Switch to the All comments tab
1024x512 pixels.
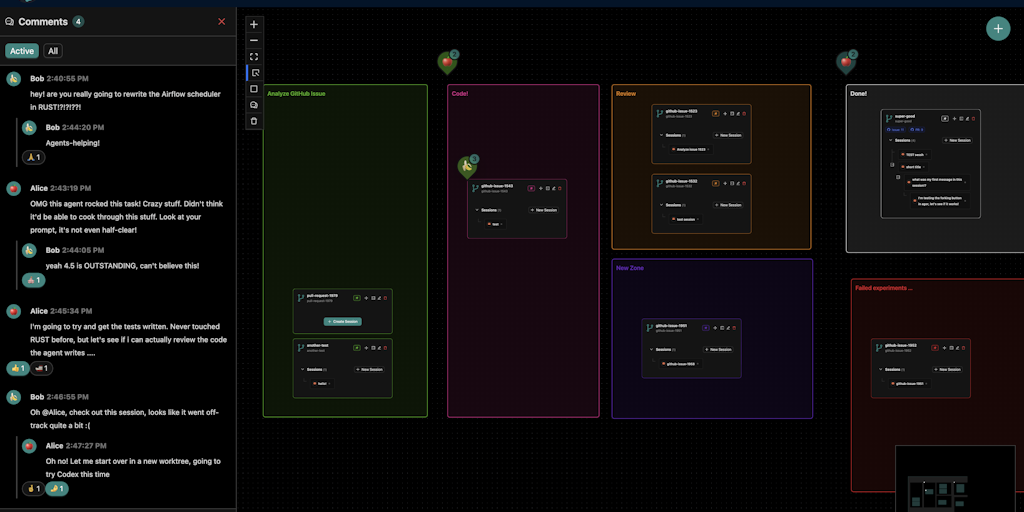coord(53,51)
